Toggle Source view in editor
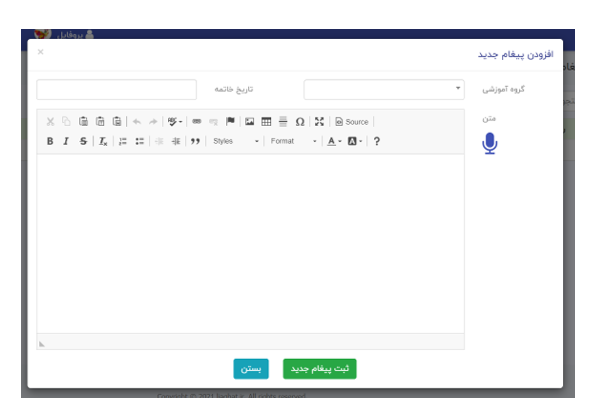Screen dimensions: 598x412 352,122
